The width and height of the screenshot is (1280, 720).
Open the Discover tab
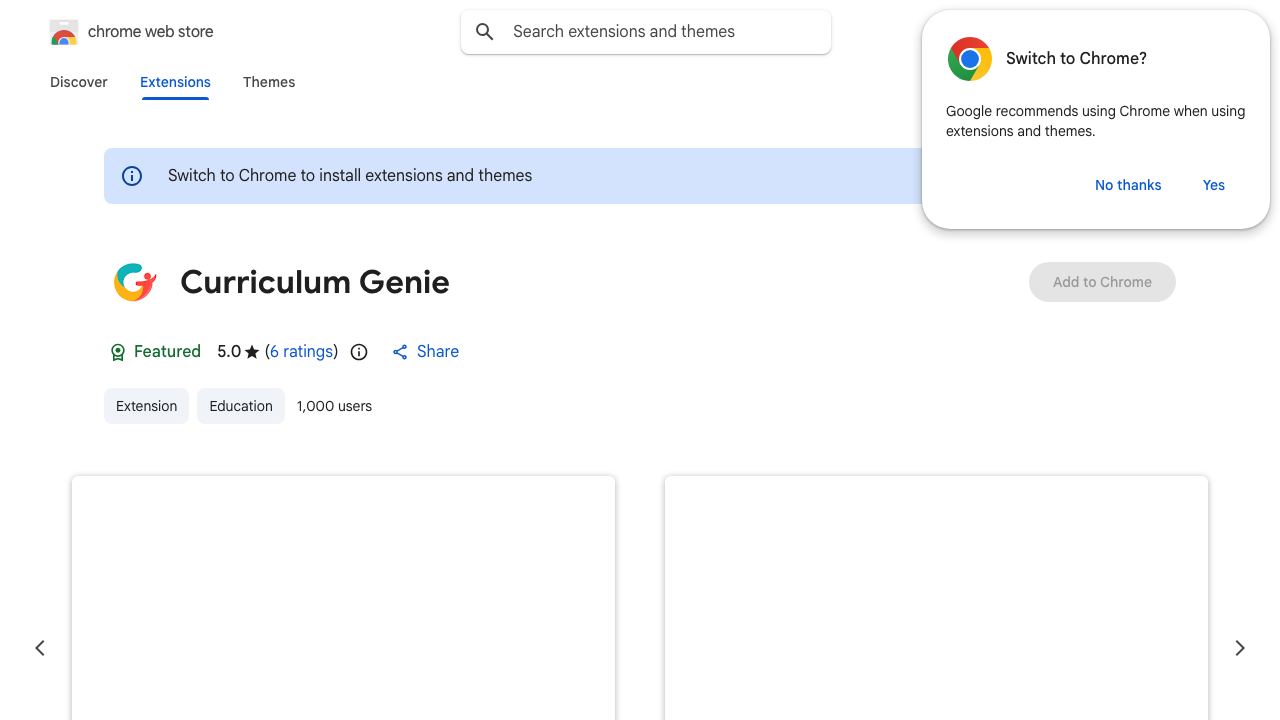[79, 82]
